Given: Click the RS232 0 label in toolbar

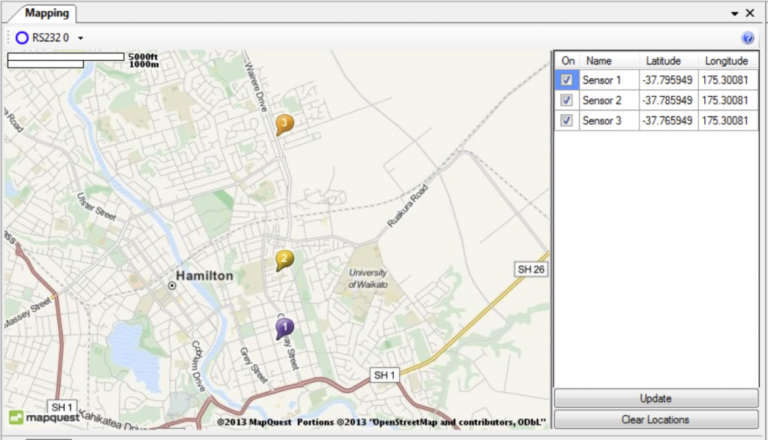Looking at the screenshot, I should [51, 38].
